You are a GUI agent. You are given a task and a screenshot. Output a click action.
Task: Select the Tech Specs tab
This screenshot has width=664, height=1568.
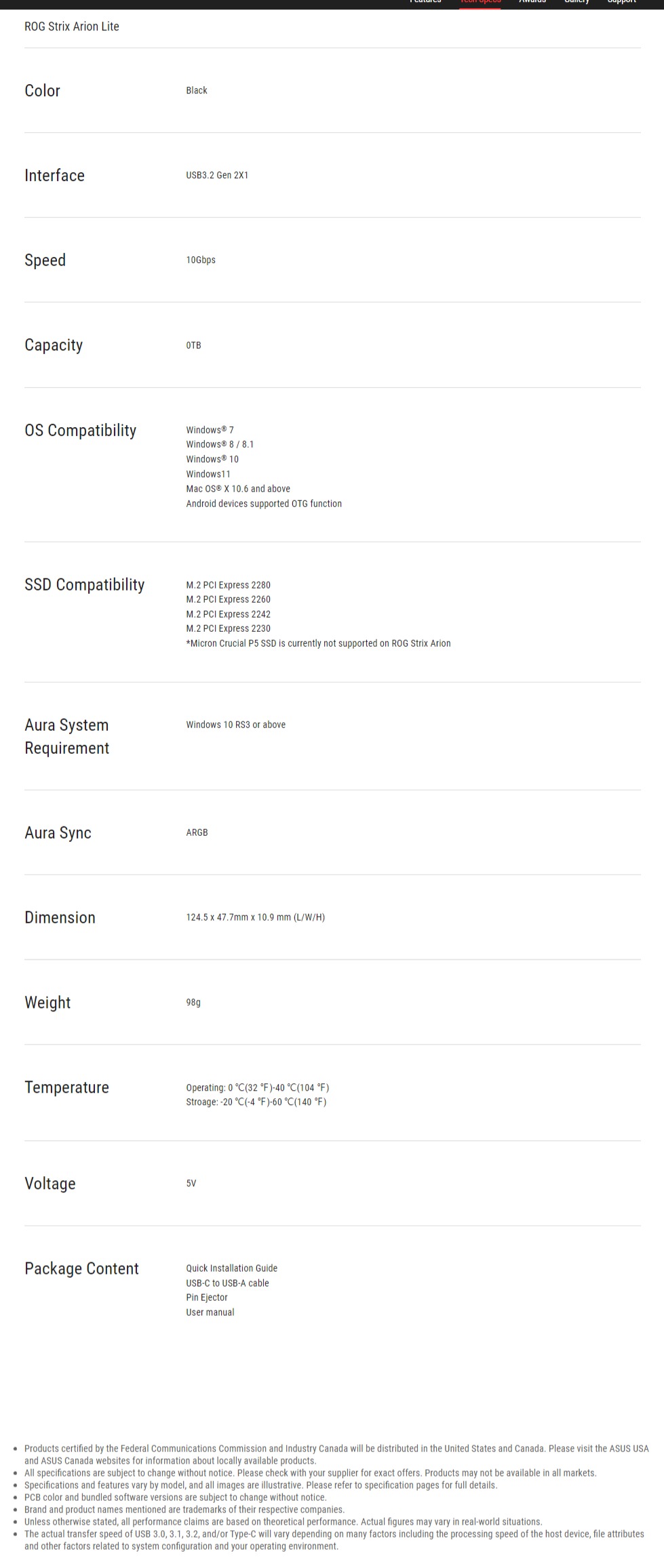(x=480, y=2)
